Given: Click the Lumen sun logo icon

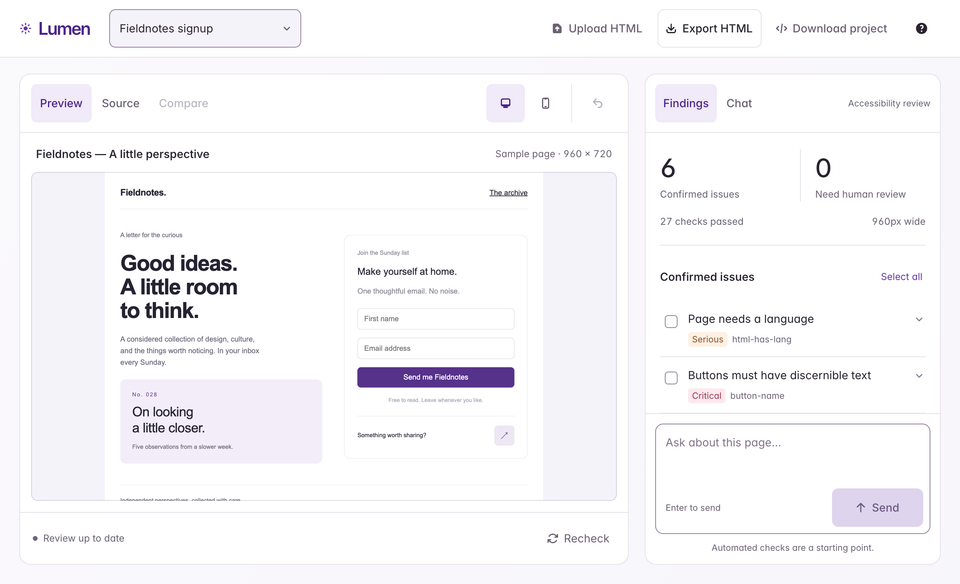Looking at the screenshot, I should 25,28.
